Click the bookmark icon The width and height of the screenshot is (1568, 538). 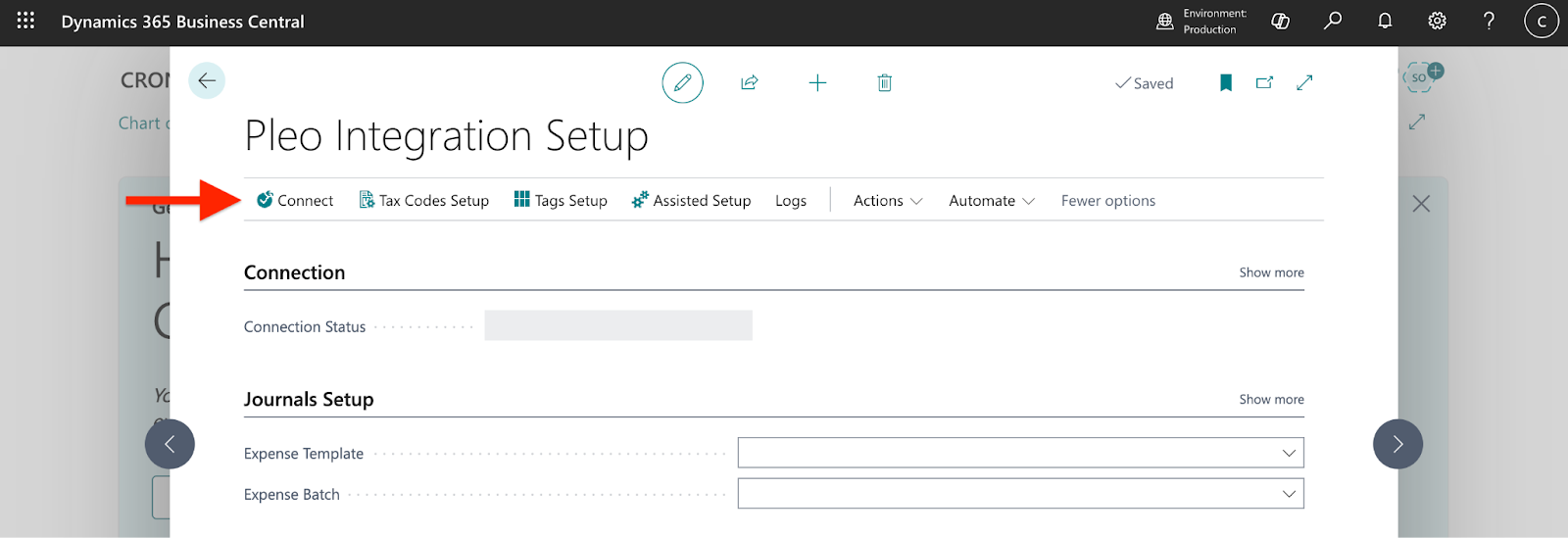coord(1225,83)
